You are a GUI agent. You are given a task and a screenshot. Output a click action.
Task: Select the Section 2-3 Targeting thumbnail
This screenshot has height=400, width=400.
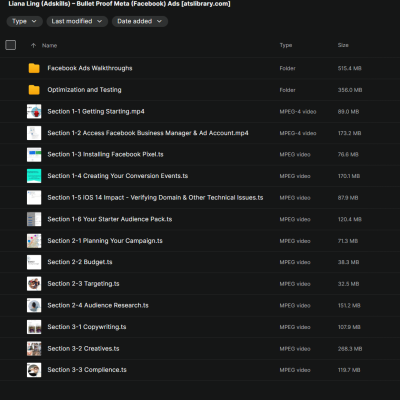[x=34, y=284]
